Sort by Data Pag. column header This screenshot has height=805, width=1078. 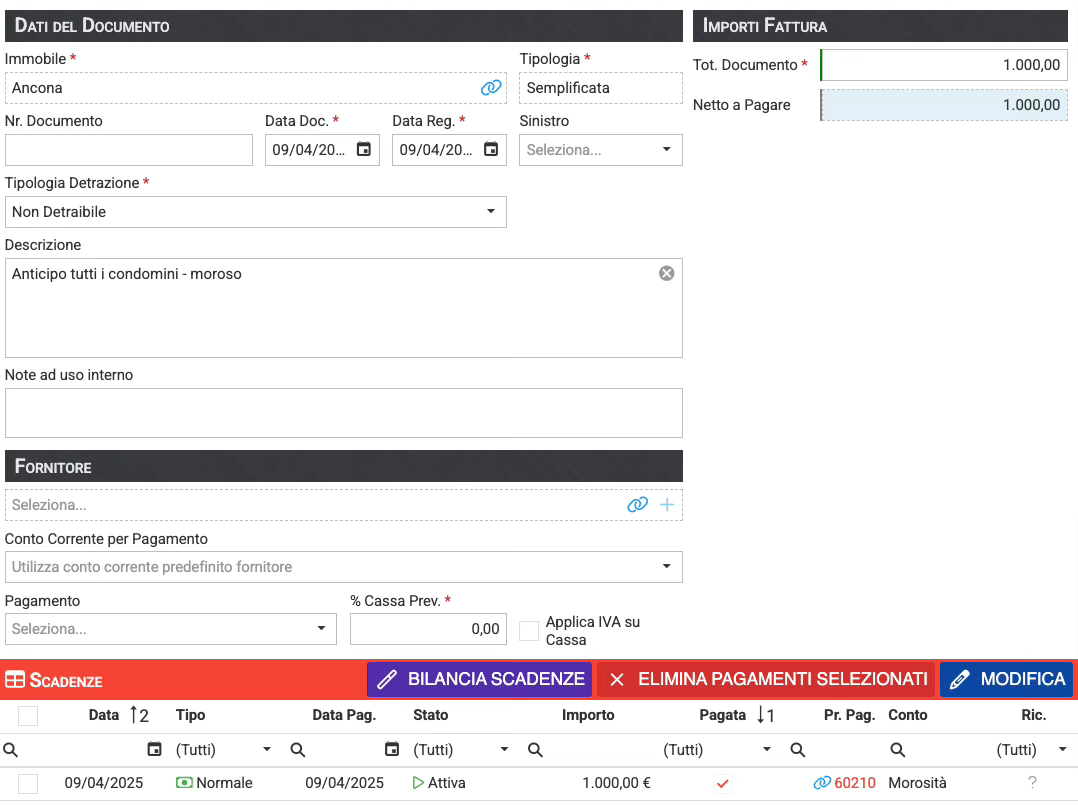coord(344,715)
